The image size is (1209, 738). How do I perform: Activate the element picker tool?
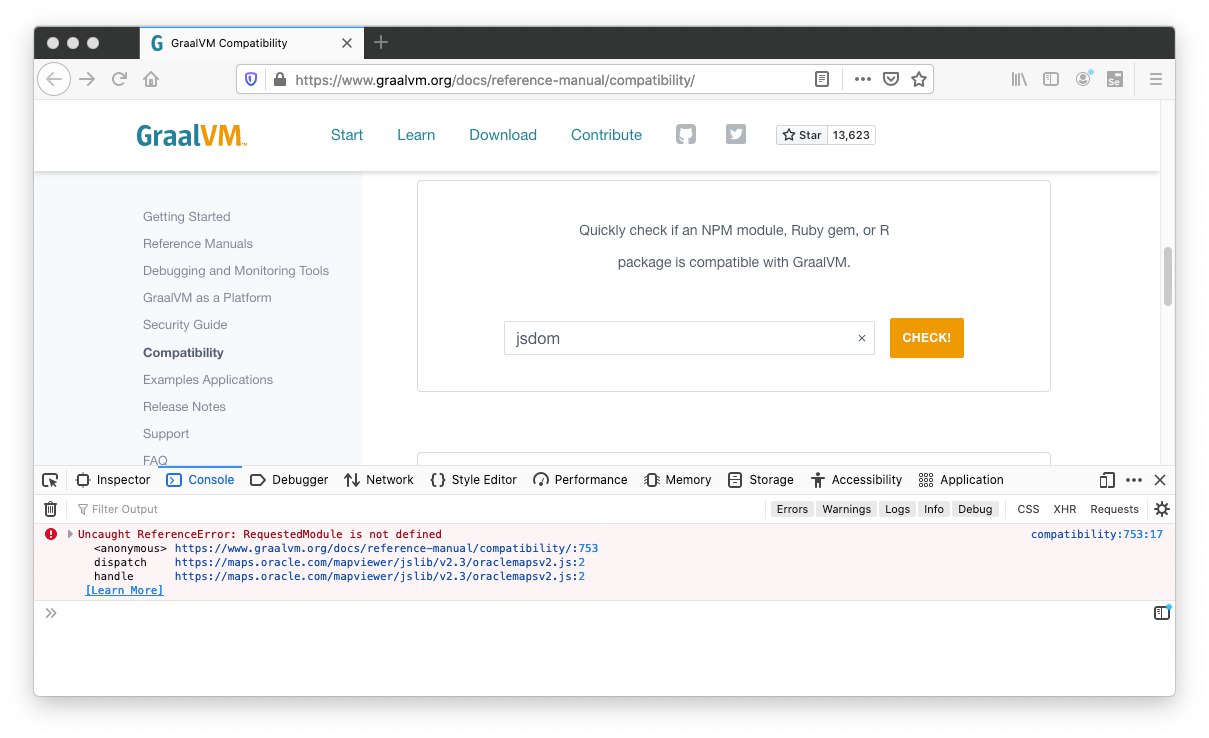pyautogui.click(x=50, y=480)
